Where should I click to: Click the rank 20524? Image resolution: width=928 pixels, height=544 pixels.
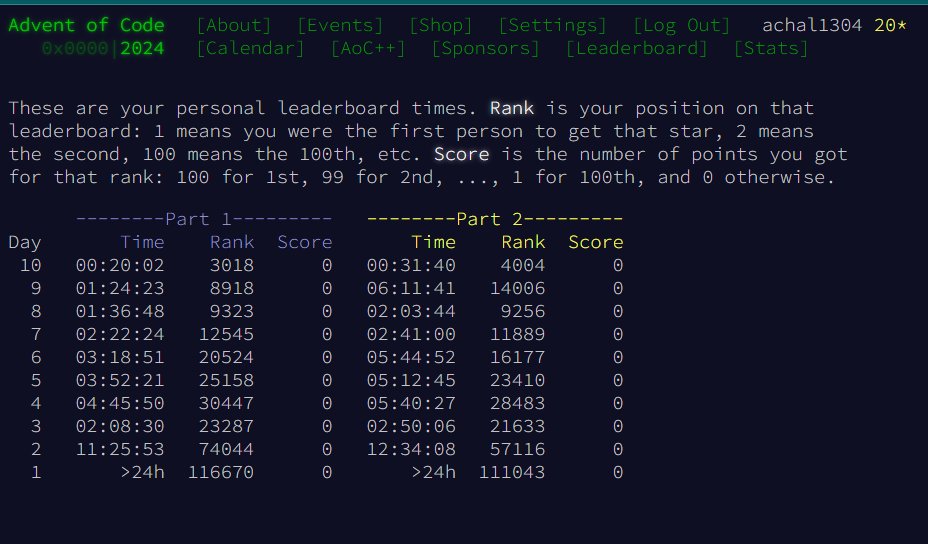227,358
